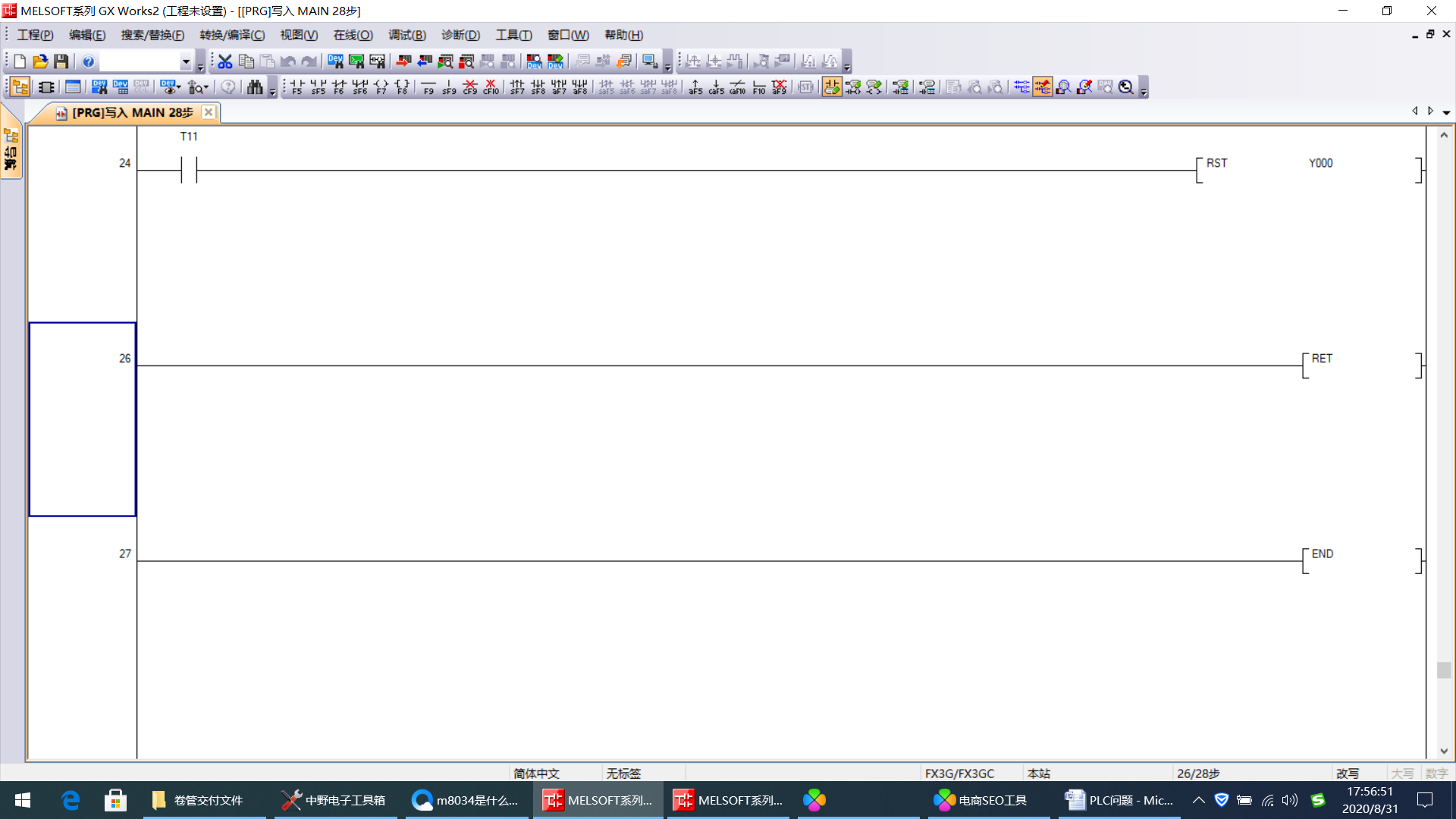
Task: Click the zoom magnifier toolbar icon
Action: pyautogui.click(x=1126, y=87)
